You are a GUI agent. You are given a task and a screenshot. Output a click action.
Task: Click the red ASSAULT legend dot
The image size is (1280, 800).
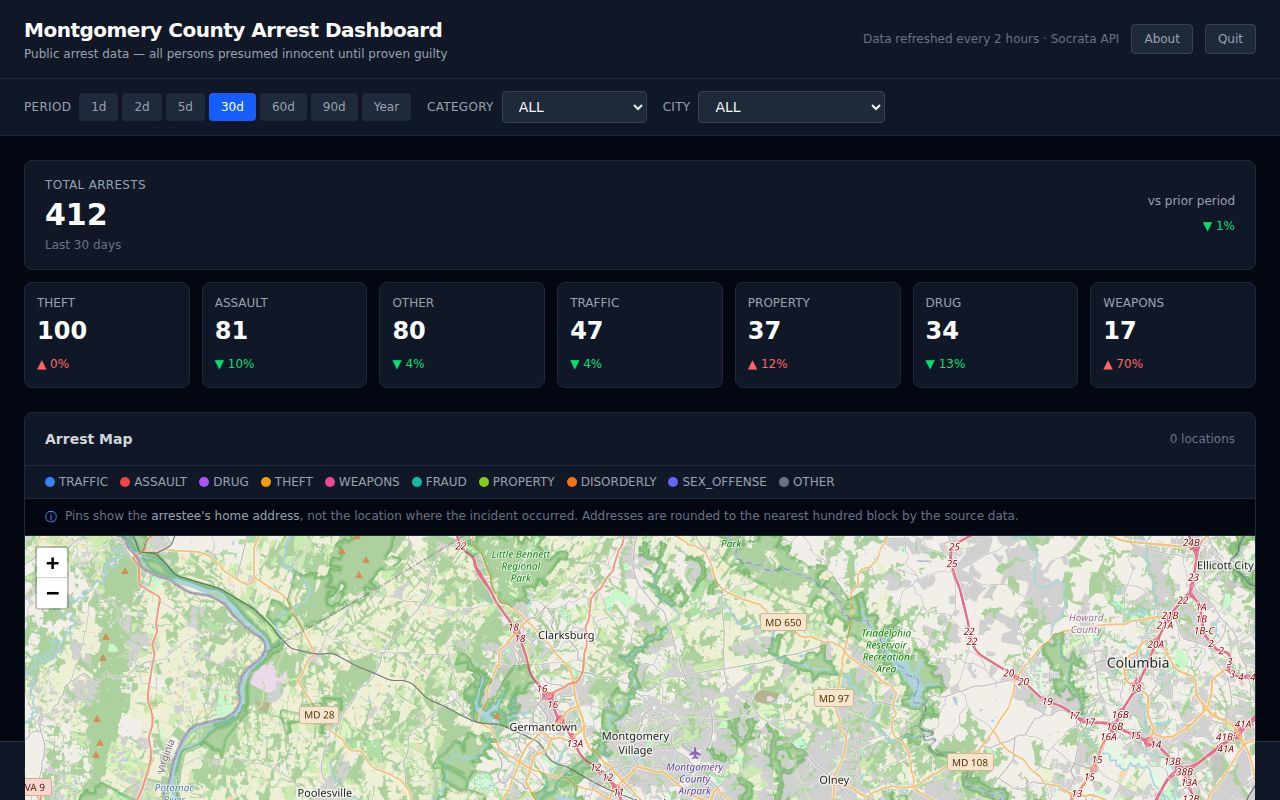pos(125,482)
